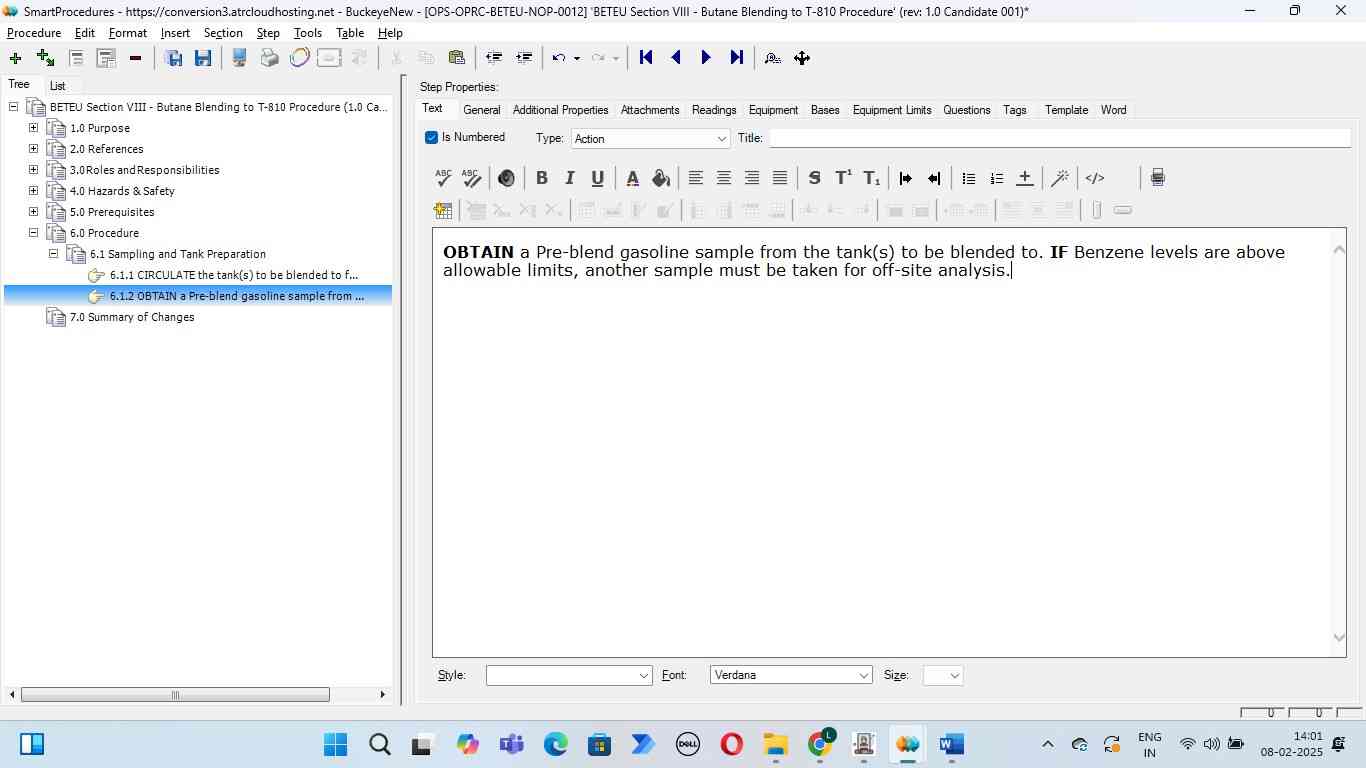Image resolution: width=1366 pixels, height=768 pixels.
Task: Open the Windows Start menu
Action: (x=336, y=745)
